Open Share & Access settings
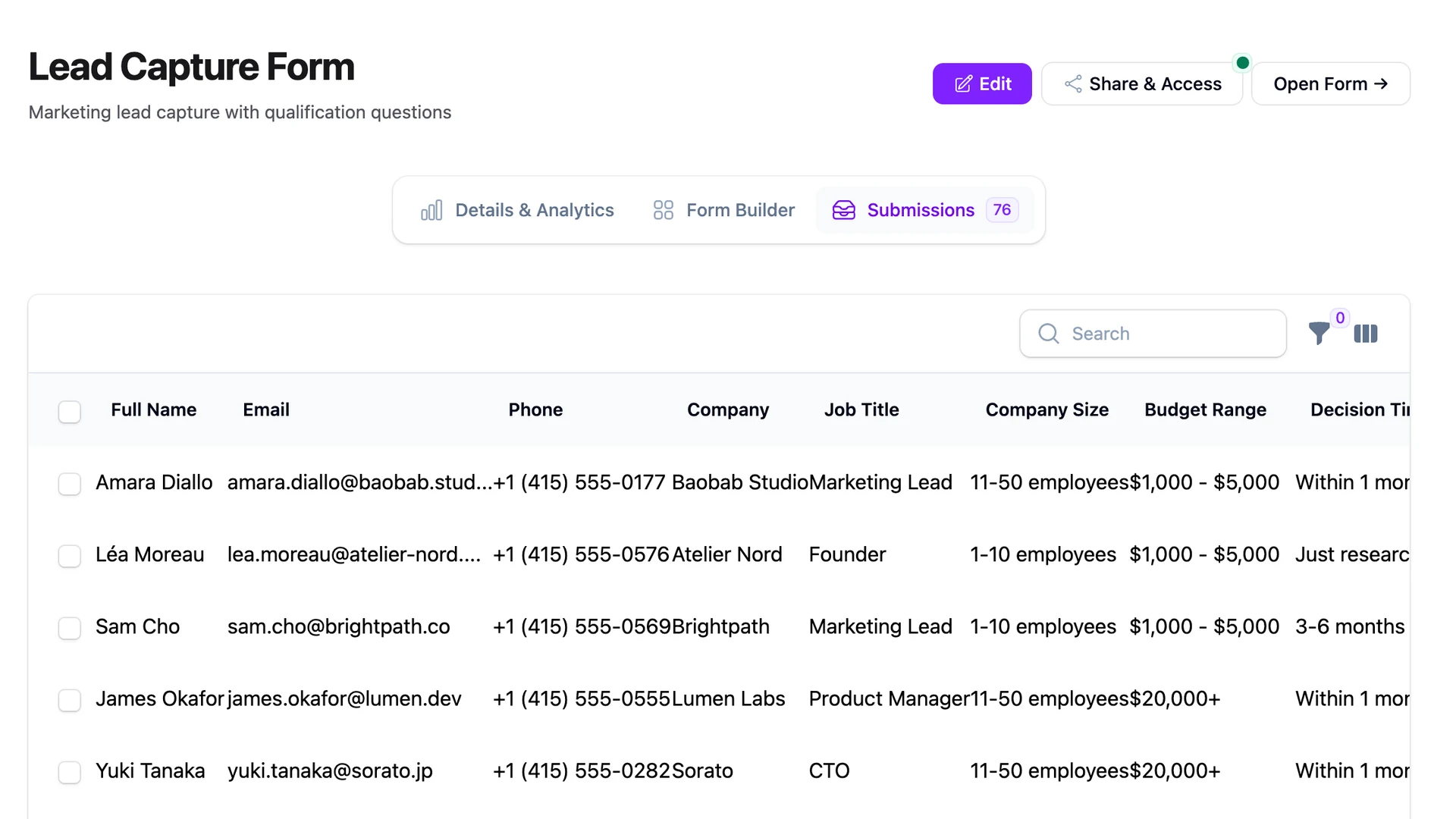The height and width of the screenshot is (819, 1456). click(x=1142, y=83)
